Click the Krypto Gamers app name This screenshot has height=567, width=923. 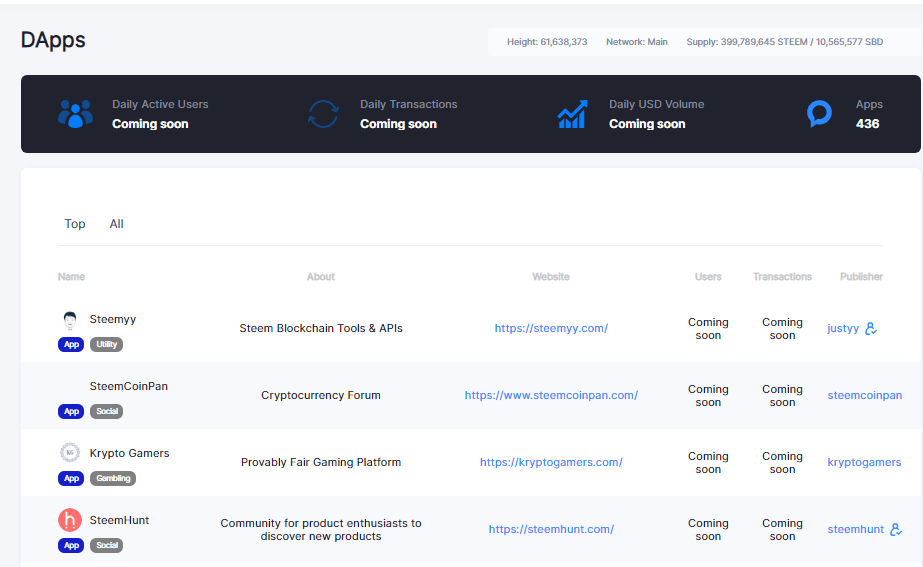point(129,453)
